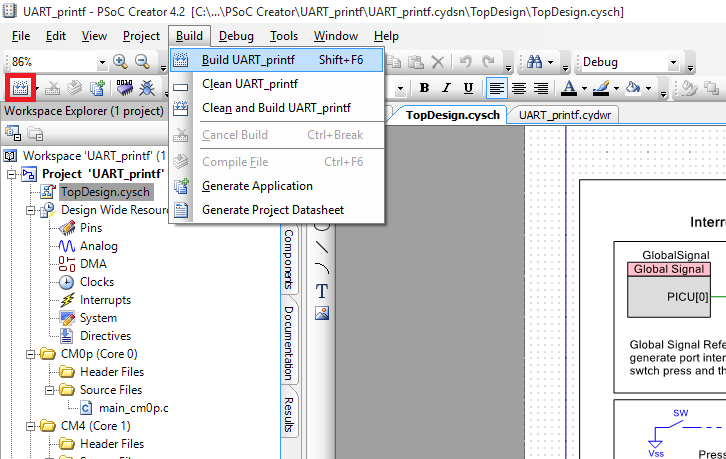
Task: Select align left text option
Action: (496, 88)
